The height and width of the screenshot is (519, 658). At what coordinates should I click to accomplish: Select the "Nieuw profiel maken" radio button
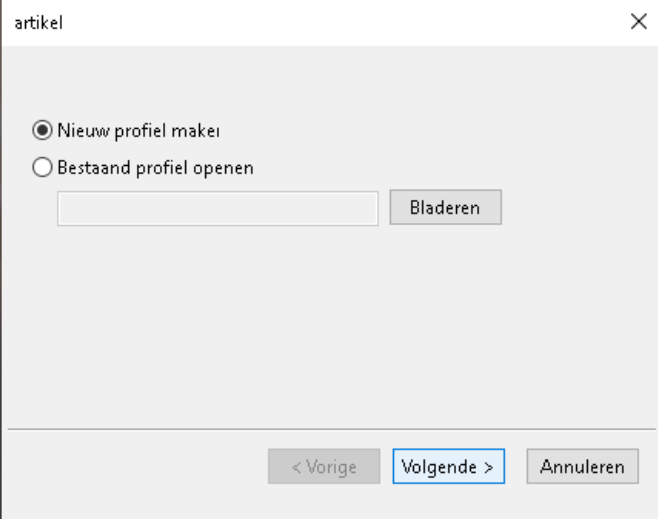coord(42,130)
